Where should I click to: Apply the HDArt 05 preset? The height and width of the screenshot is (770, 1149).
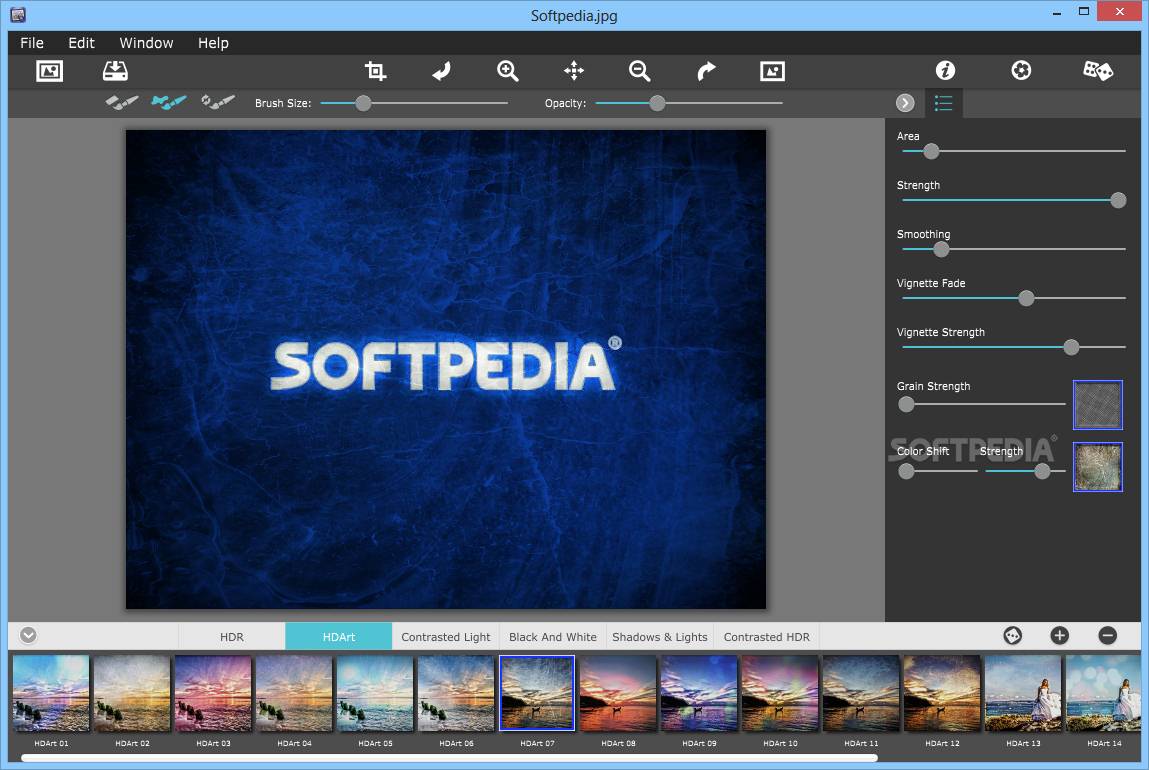pyautogui.click(x=375, y=694)
